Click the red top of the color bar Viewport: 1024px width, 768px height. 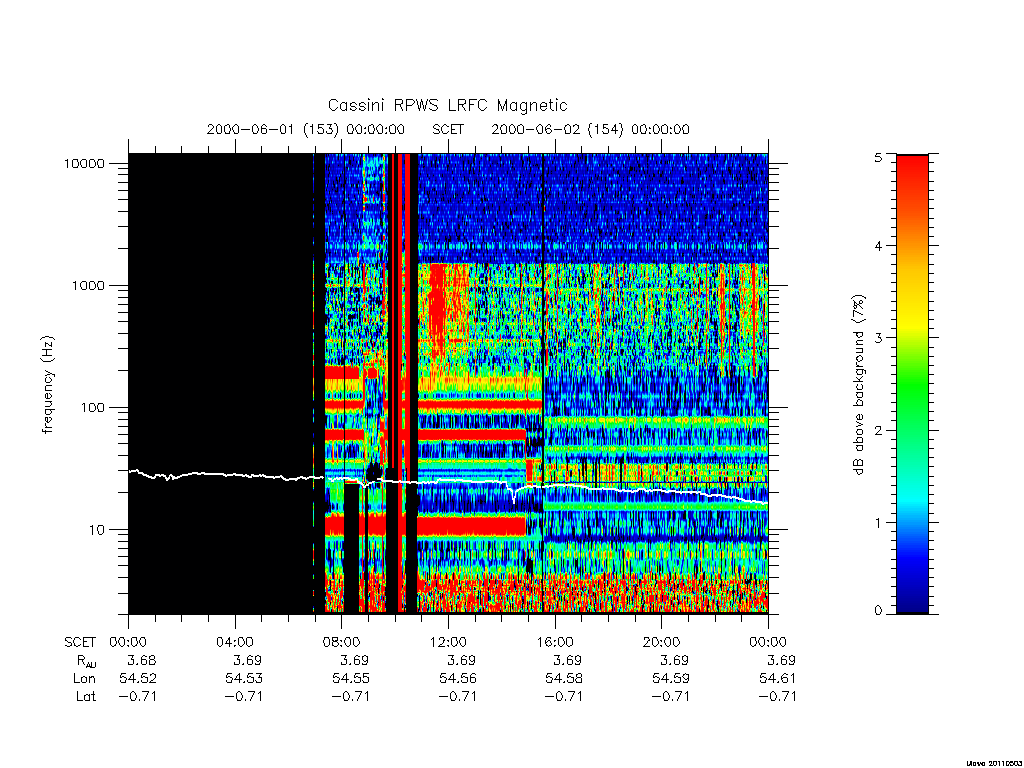pos(912,170)
